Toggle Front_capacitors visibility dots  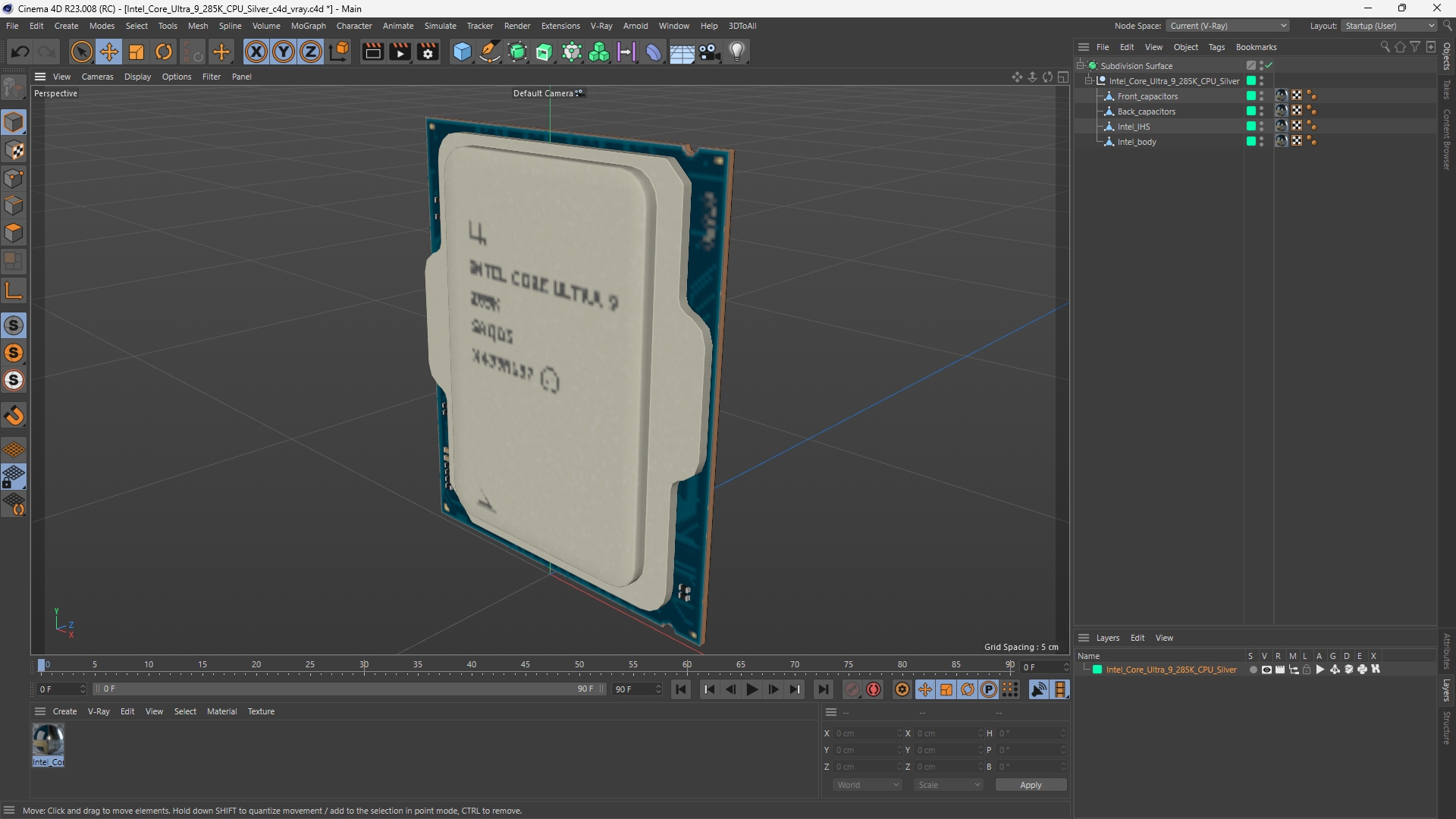1261,96
